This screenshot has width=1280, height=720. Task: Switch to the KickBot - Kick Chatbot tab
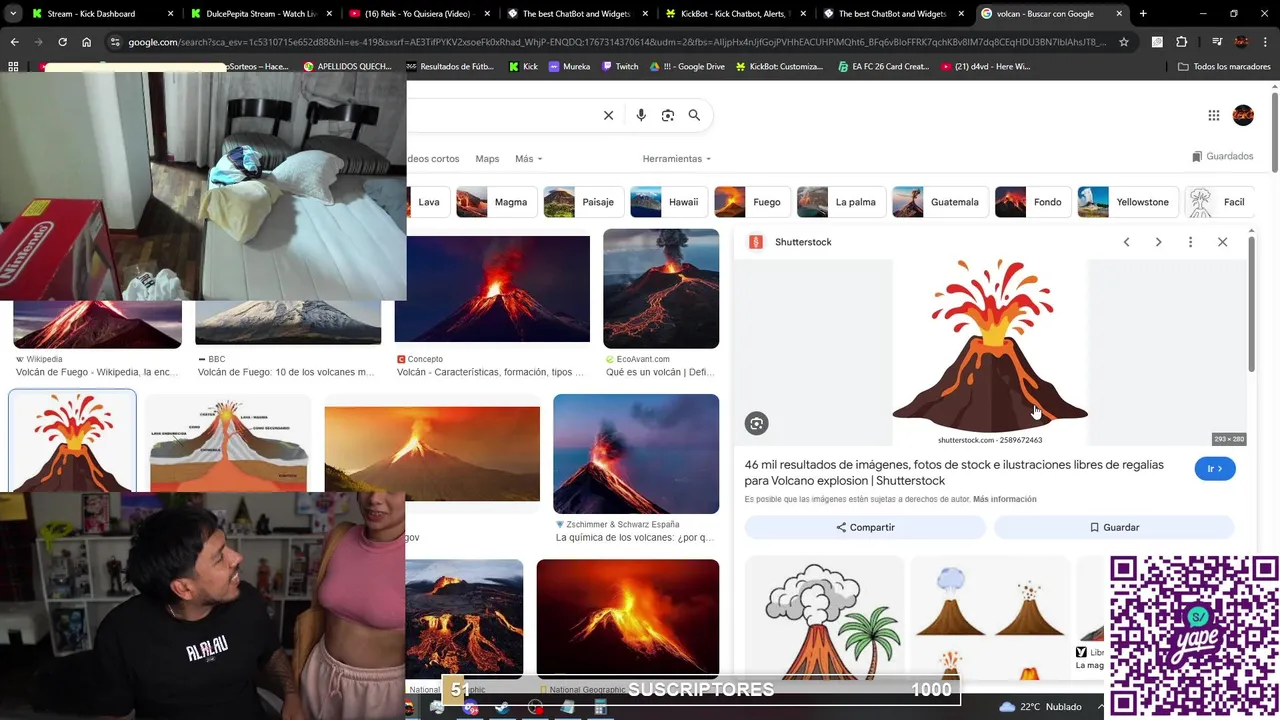point(734,14)
